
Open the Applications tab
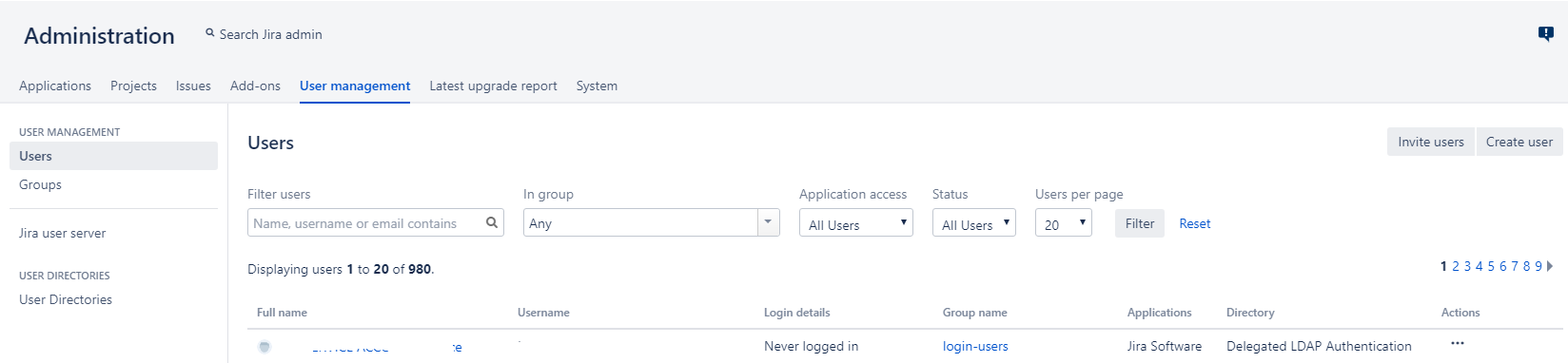[55, 86]
